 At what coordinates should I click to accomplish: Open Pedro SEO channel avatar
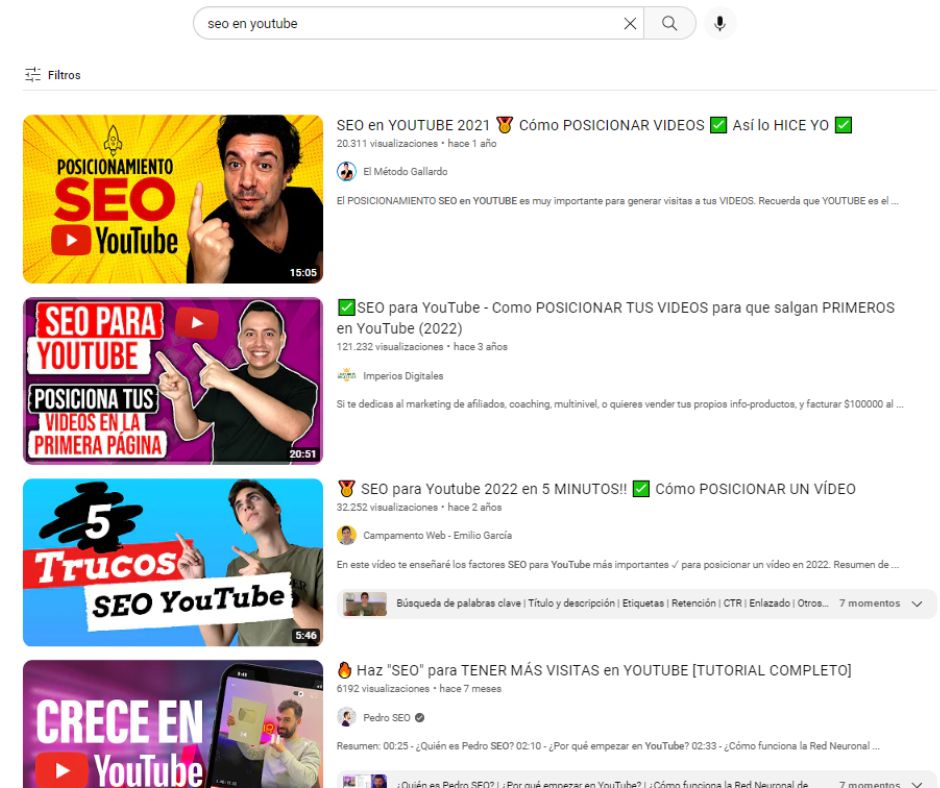[x=345, y=717]
